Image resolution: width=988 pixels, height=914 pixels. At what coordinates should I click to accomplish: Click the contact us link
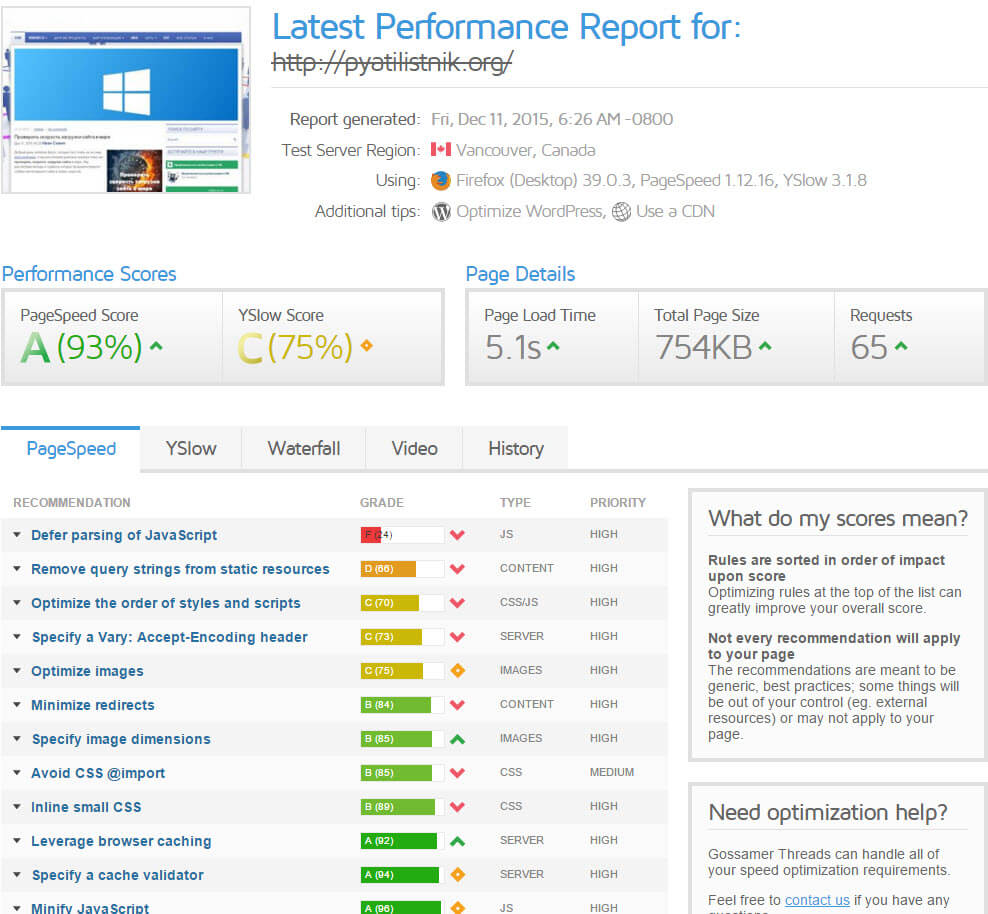click(x=817, y=900)
